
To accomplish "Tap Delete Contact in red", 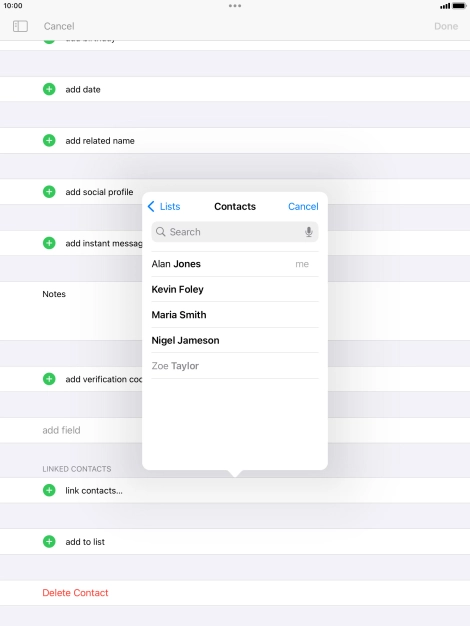I will (x=75, y=593).
